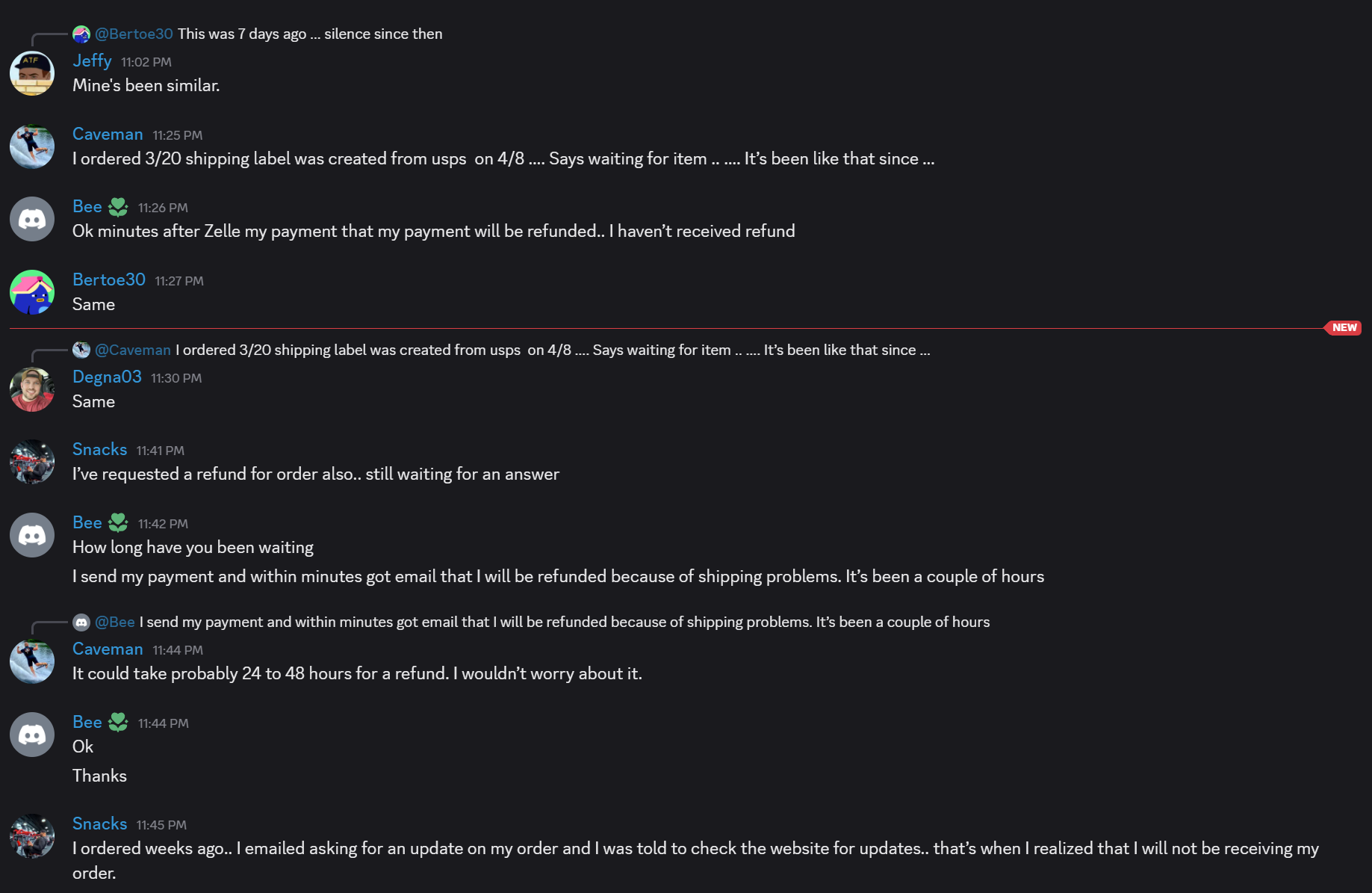Image resolution: width=1372 pixels, height=893 pixels.
Task: Click Bee's username next to 11:26 PM
Action: 87,207
